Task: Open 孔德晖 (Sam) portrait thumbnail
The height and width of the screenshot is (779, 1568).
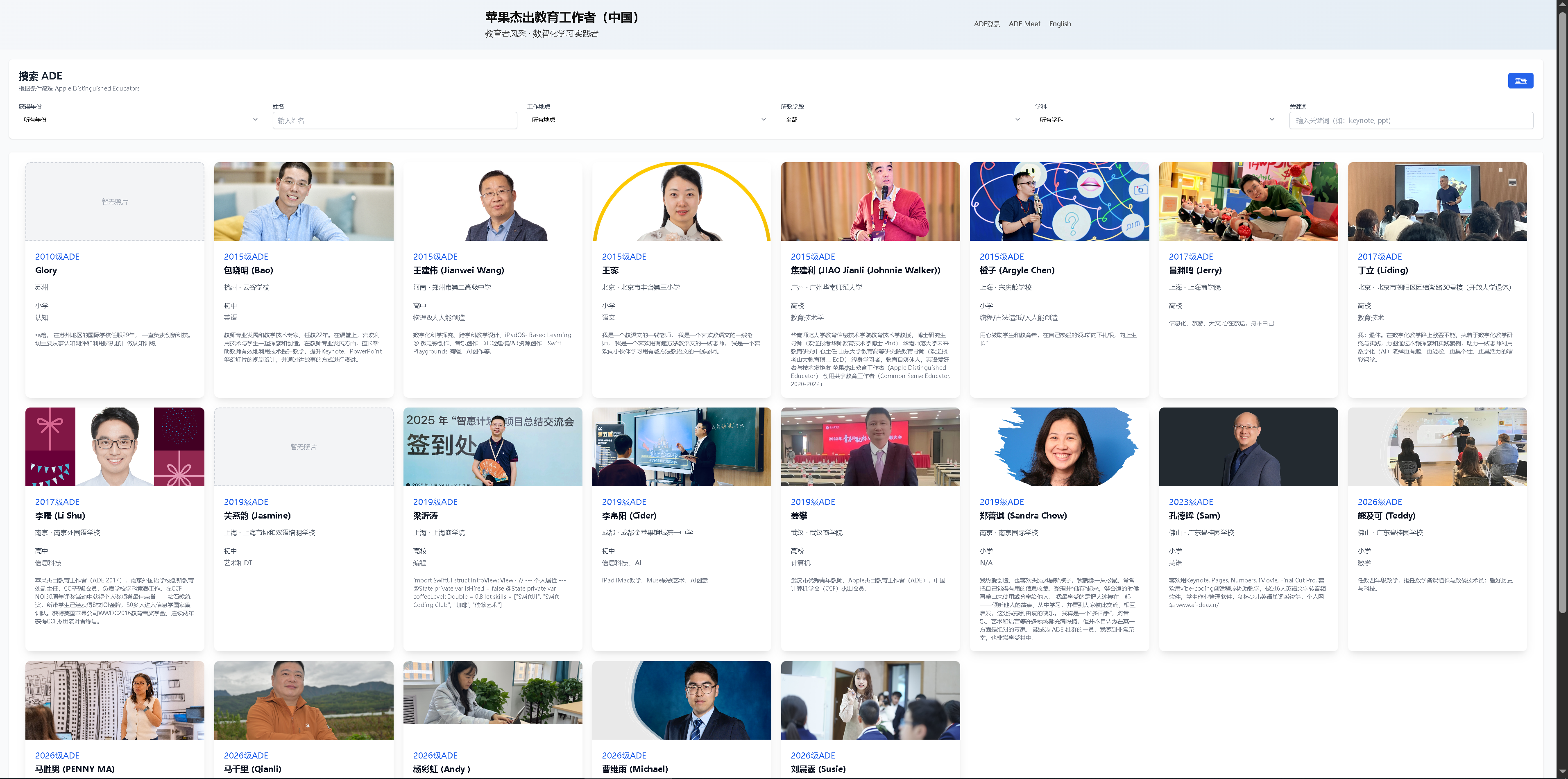Action: (x=1248, y=447)
